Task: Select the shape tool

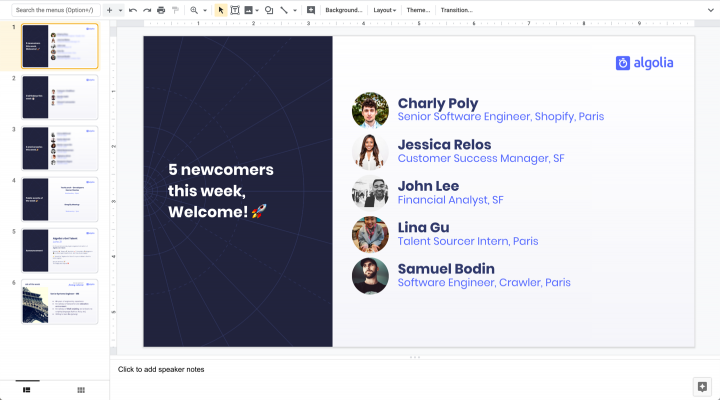Action: click(x=269, y=10)
